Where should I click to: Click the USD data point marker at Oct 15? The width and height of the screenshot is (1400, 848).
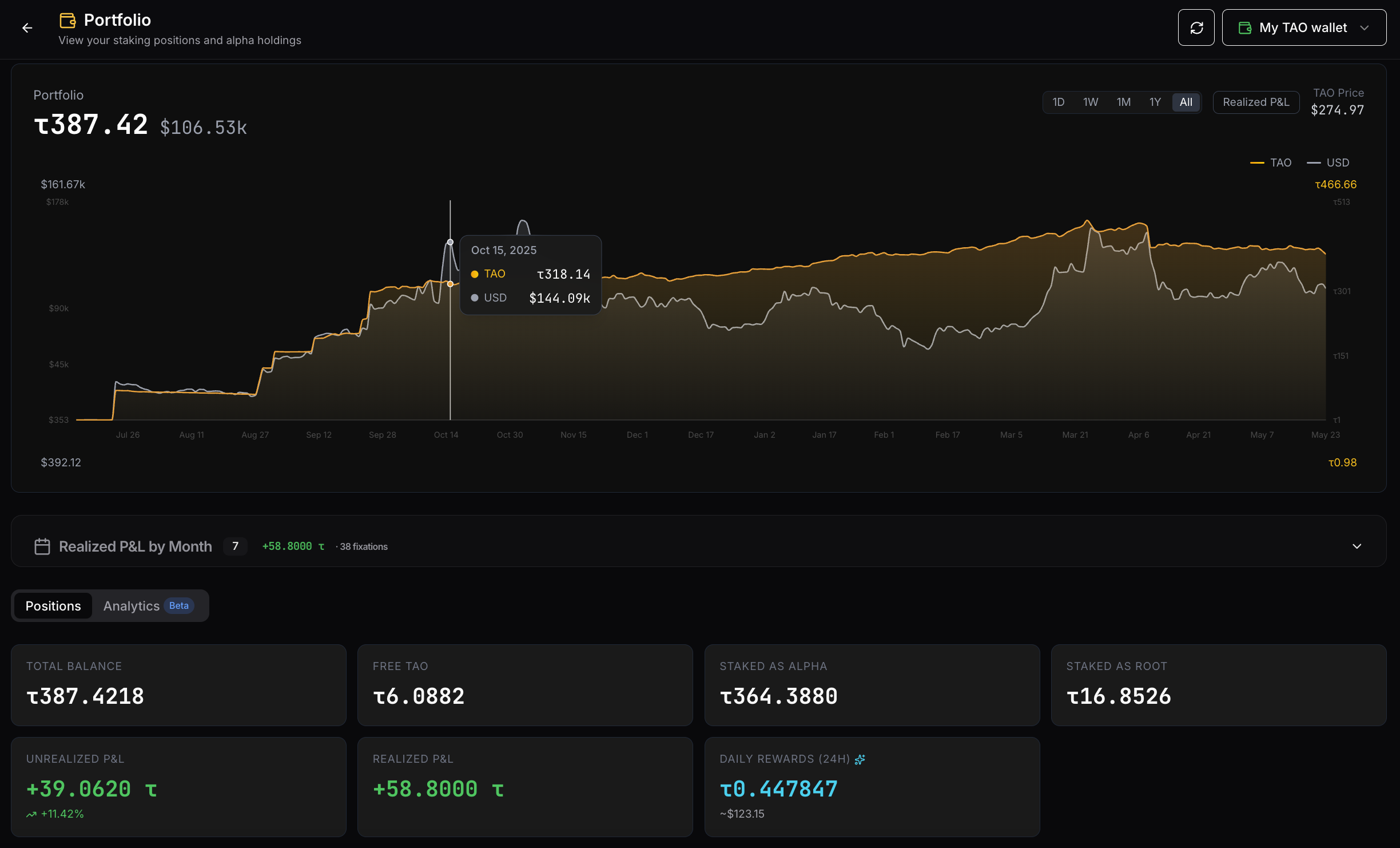pos(450,242)
